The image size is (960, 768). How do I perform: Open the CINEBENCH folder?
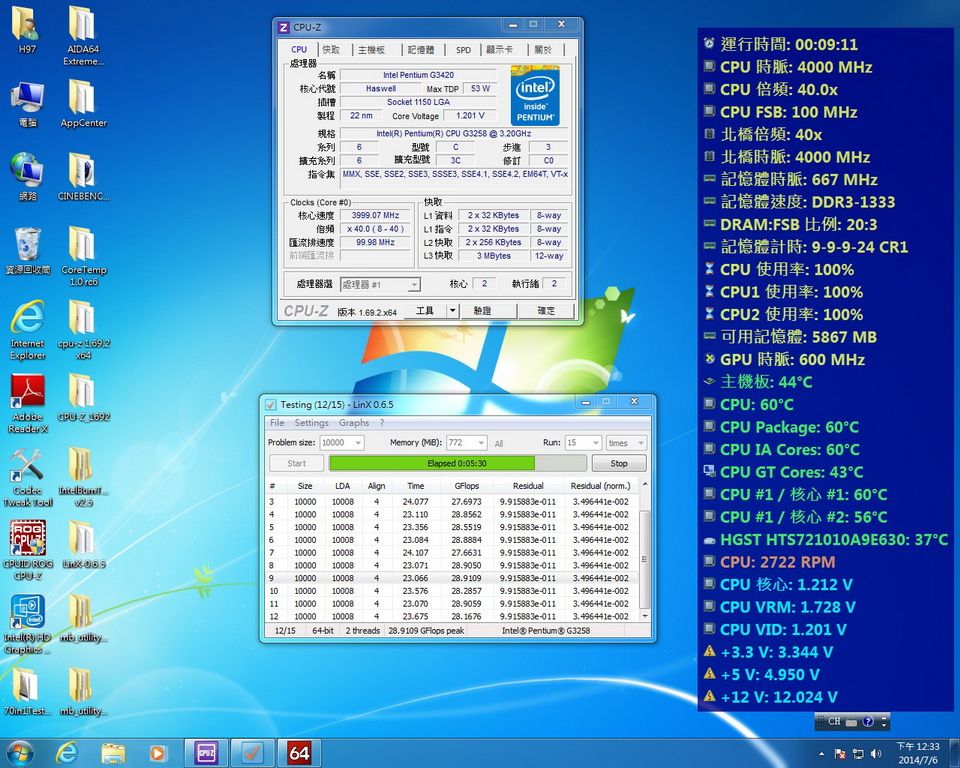(x=83, y=178)
